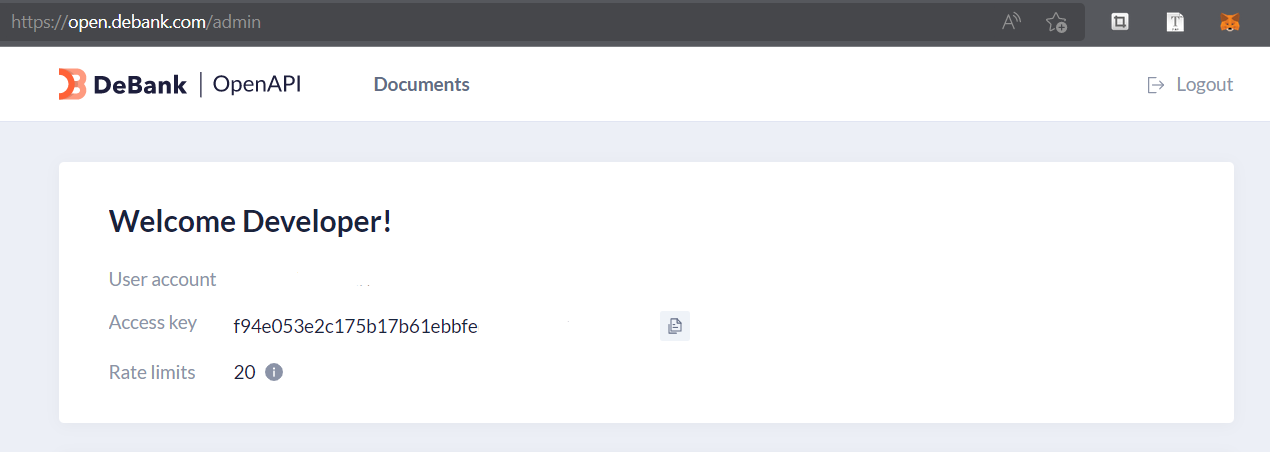Click the rate limits info icon

(274, 372)
